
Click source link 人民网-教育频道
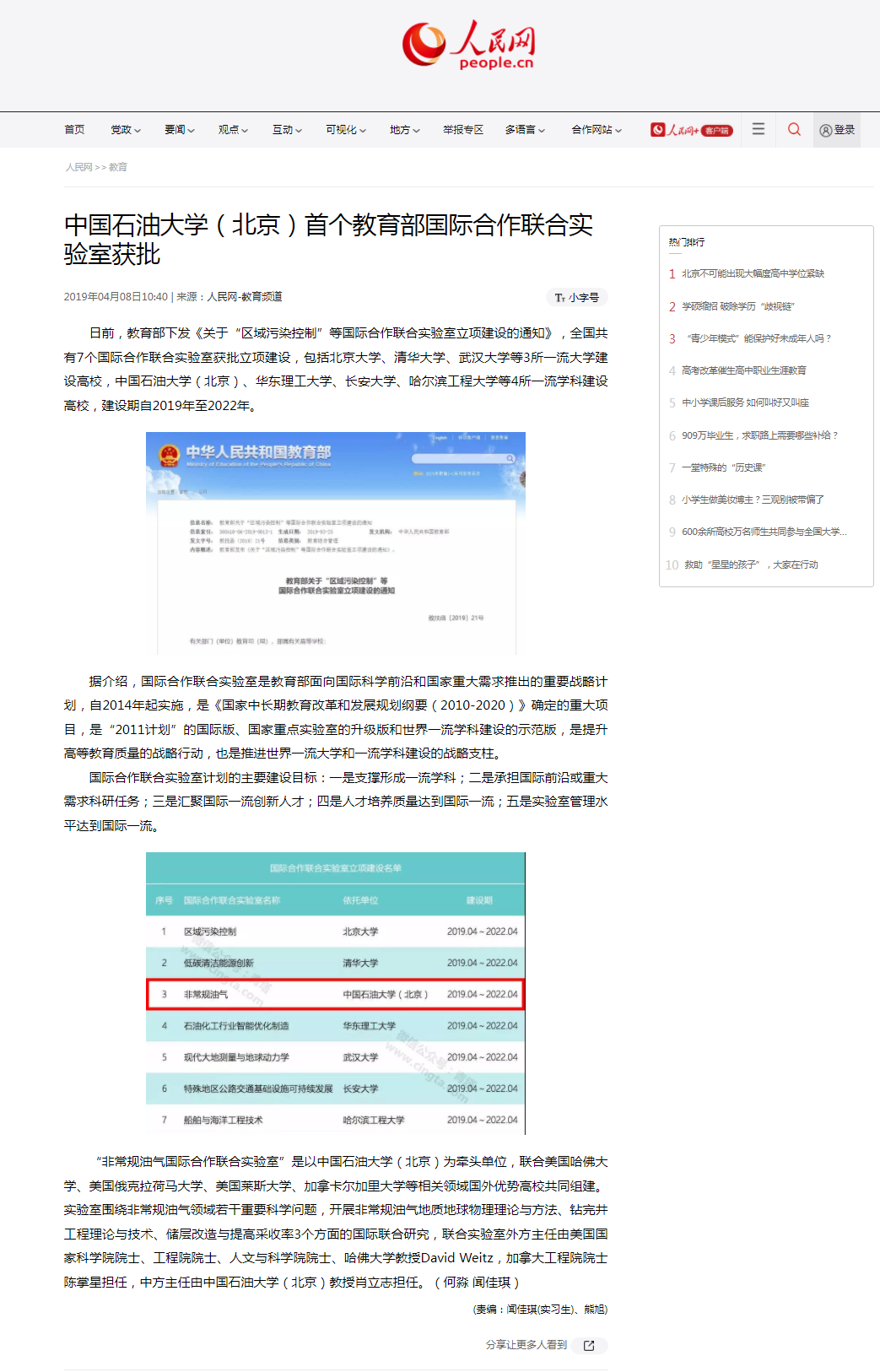245,297
